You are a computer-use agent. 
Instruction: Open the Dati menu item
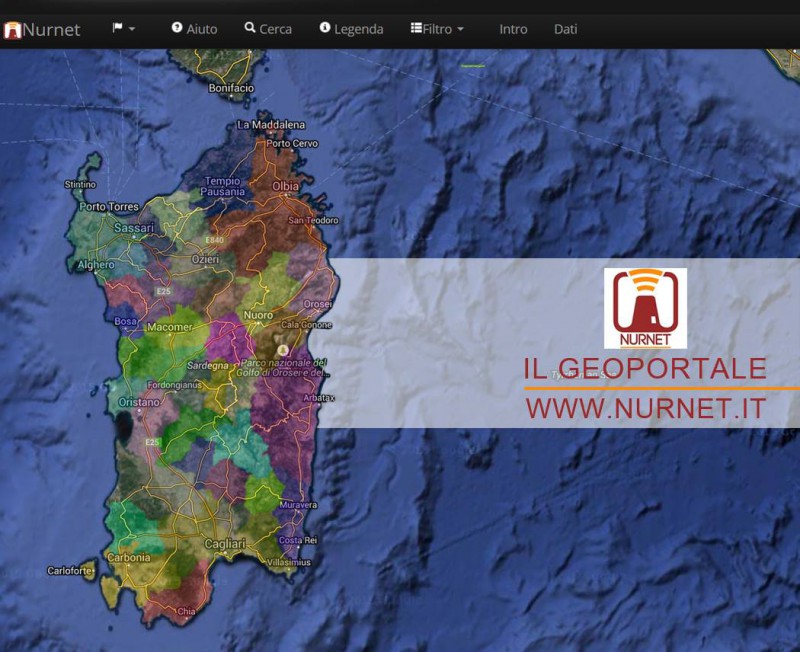coord(565,29)
